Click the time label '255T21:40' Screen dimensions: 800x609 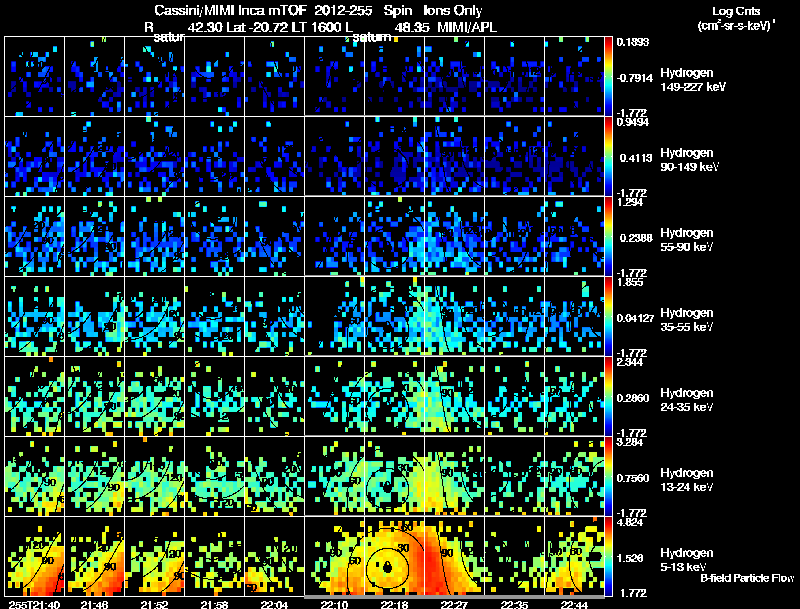35,604
